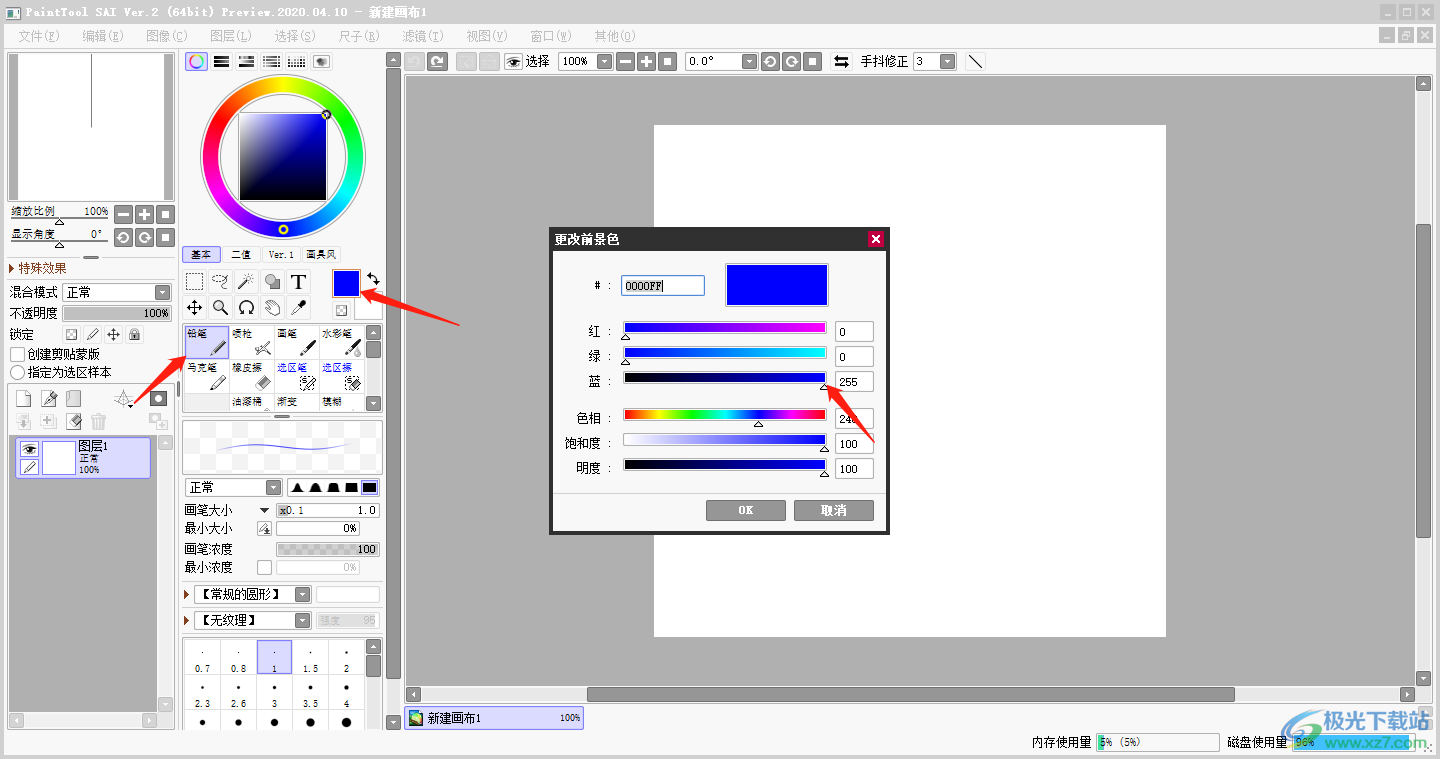
Task: Open the 混合模式 blend mode dropdown
Action: (x=162, y=292)
